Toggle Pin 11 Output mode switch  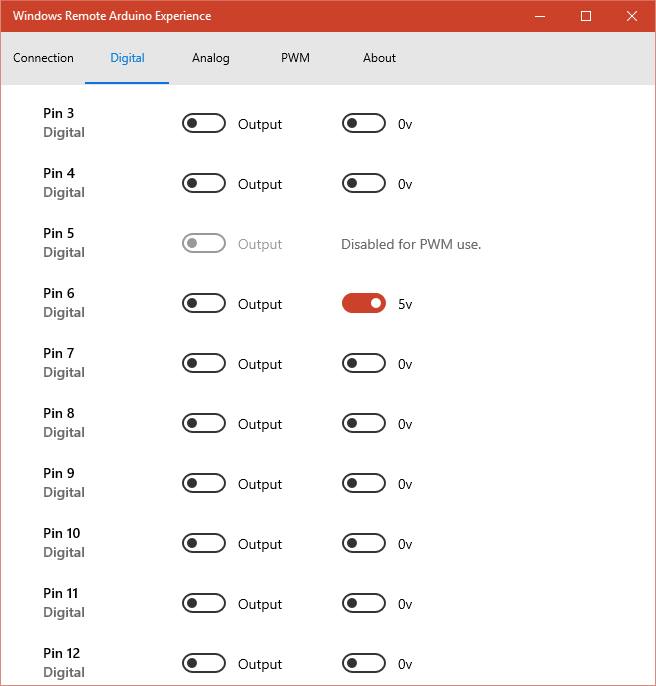[204, 603]
